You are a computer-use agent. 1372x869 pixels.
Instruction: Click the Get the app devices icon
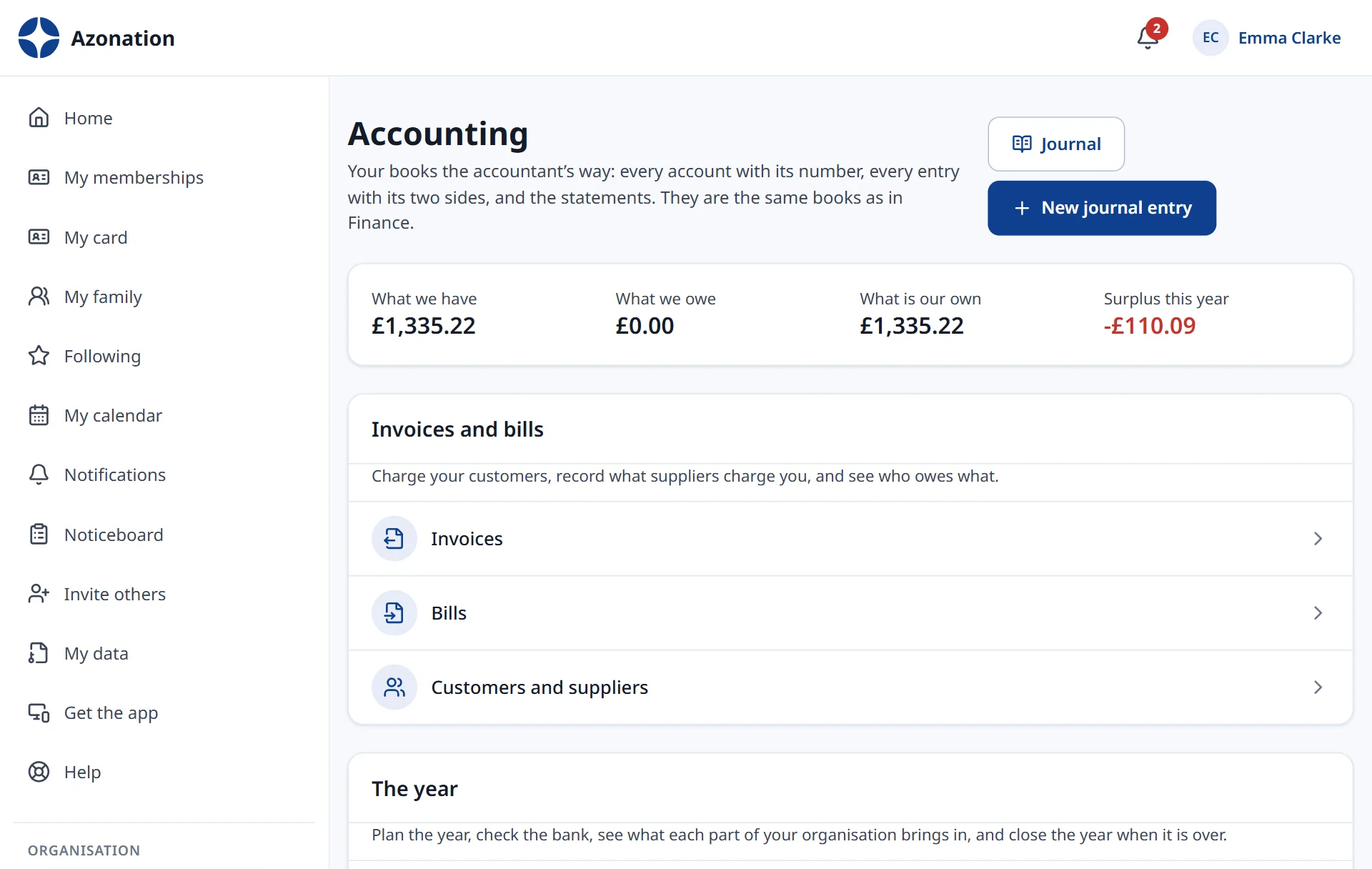[x=39, y=712]
